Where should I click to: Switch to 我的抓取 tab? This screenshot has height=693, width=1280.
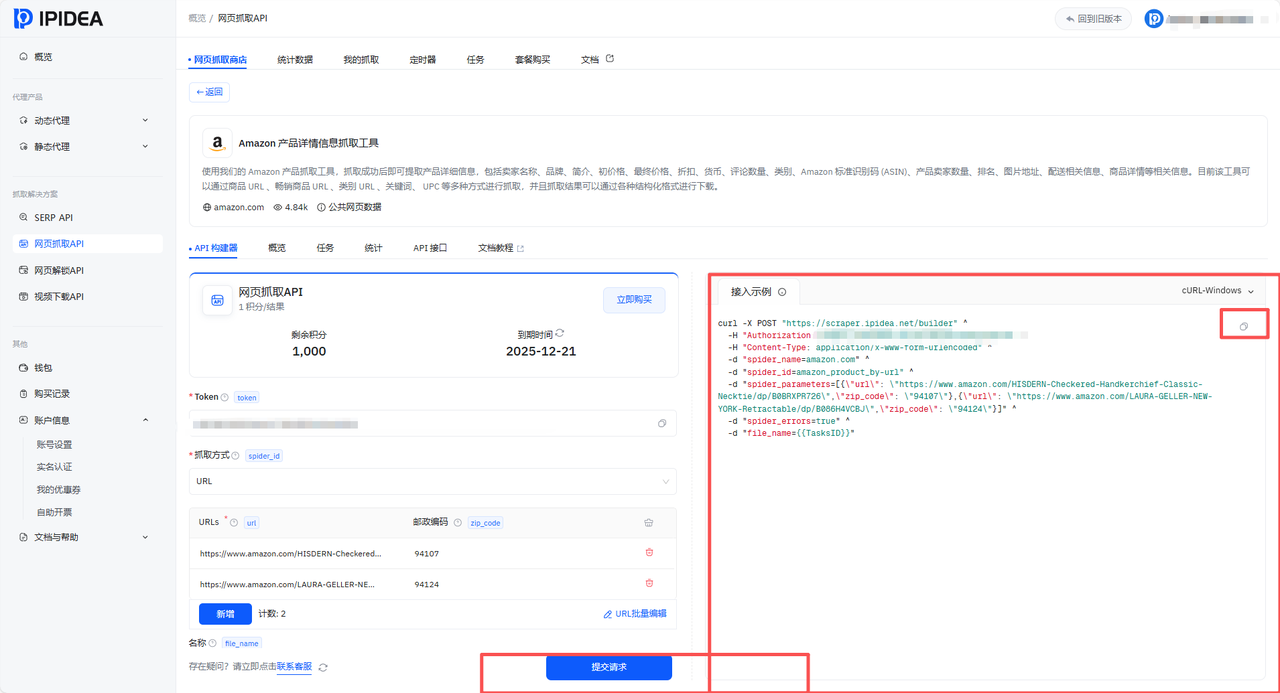361,59
